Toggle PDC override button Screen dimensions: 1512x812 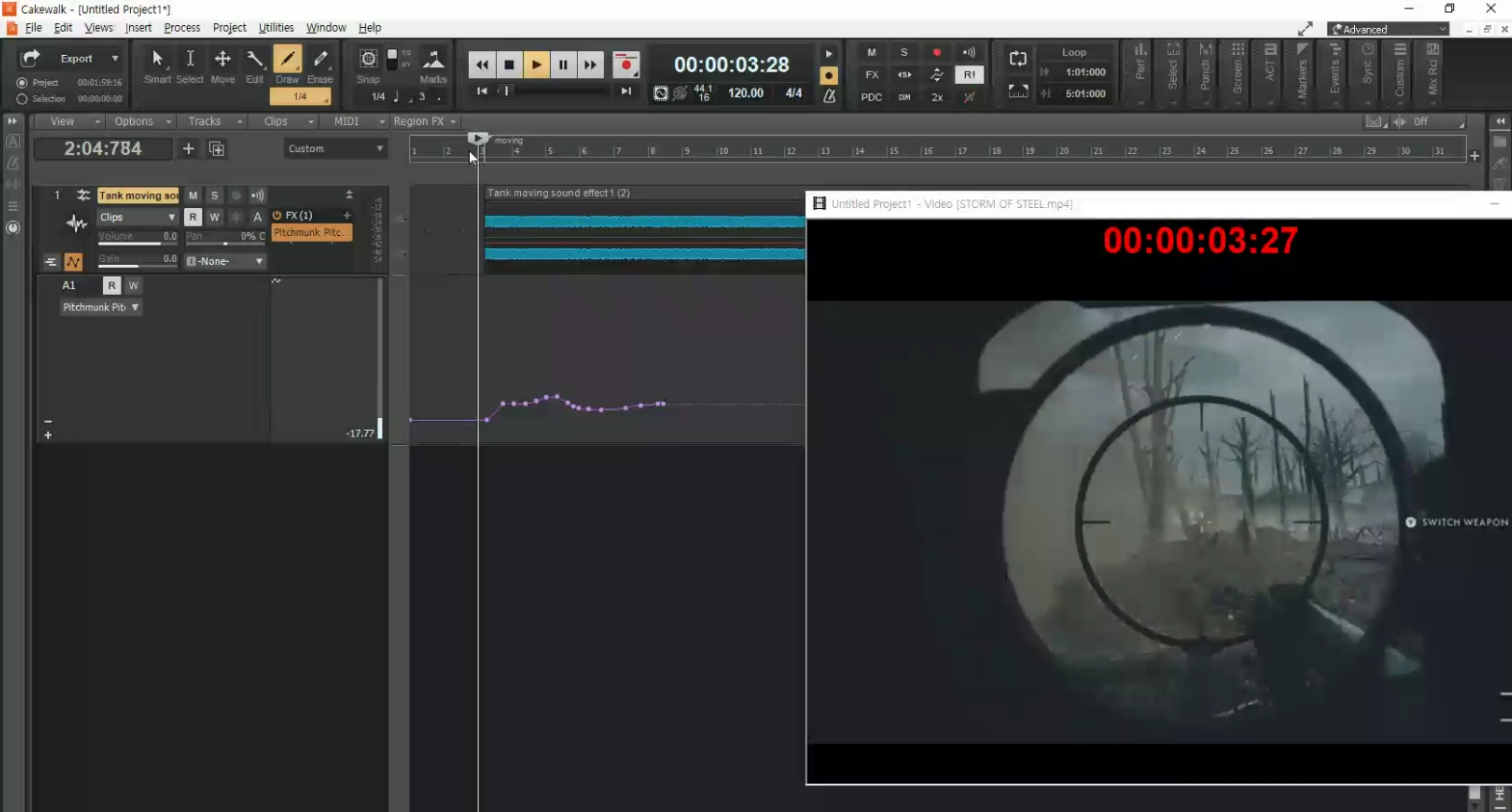point(872,97)
